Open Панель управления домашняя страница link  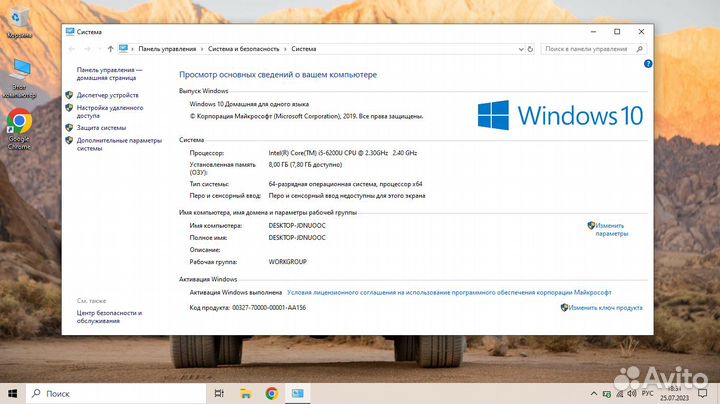pos(109,74)
